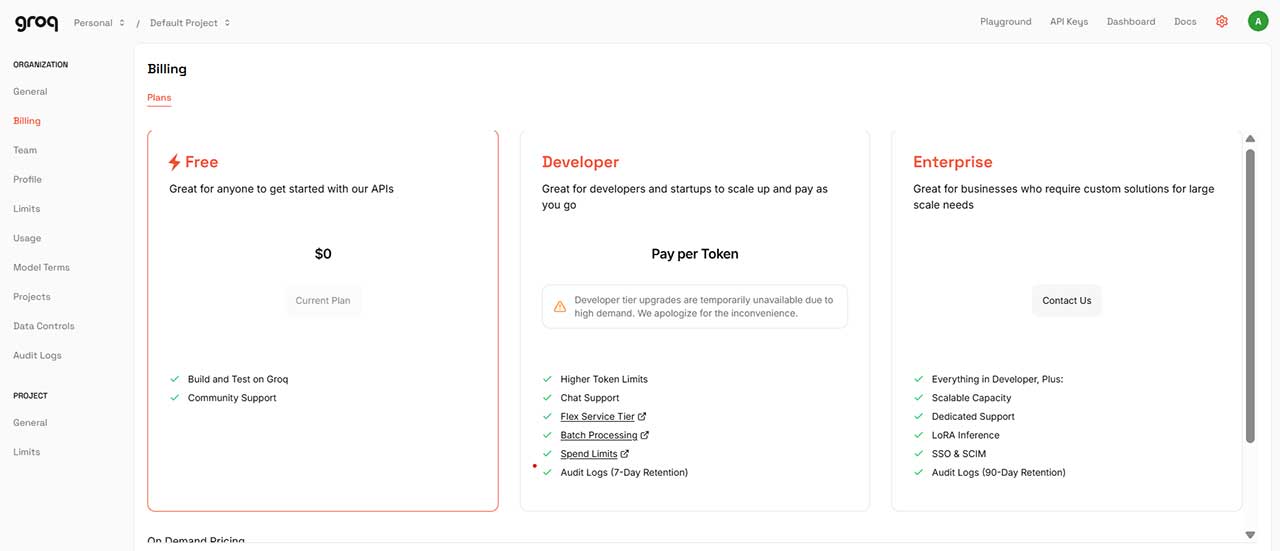Click 'SSO & SCIM' feature text
1280x551 pixels.
[x=958, y=454]
